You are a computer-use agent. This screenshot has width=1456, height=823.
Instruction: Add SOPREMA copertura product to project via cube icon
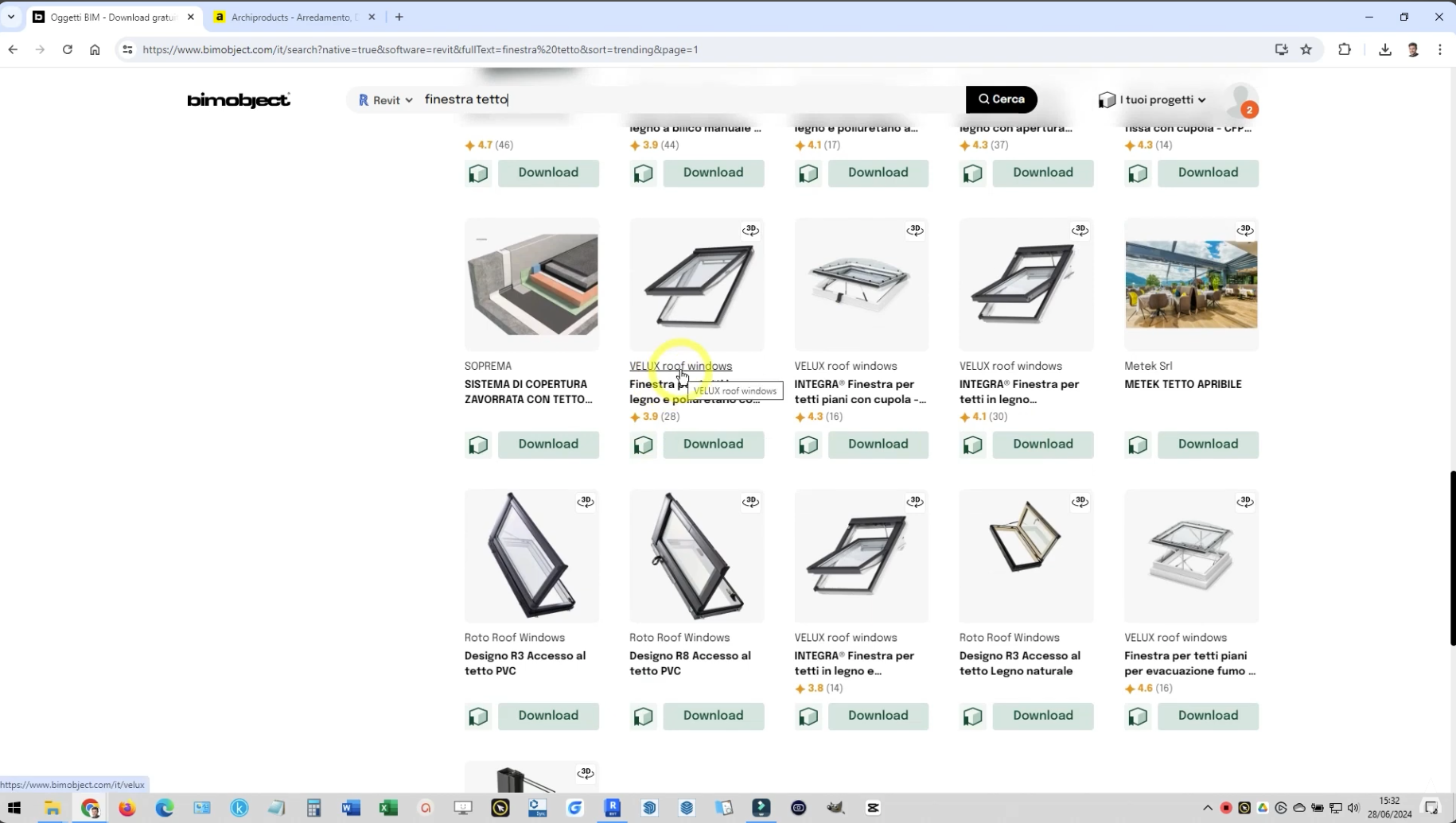[x=478, y=444]
